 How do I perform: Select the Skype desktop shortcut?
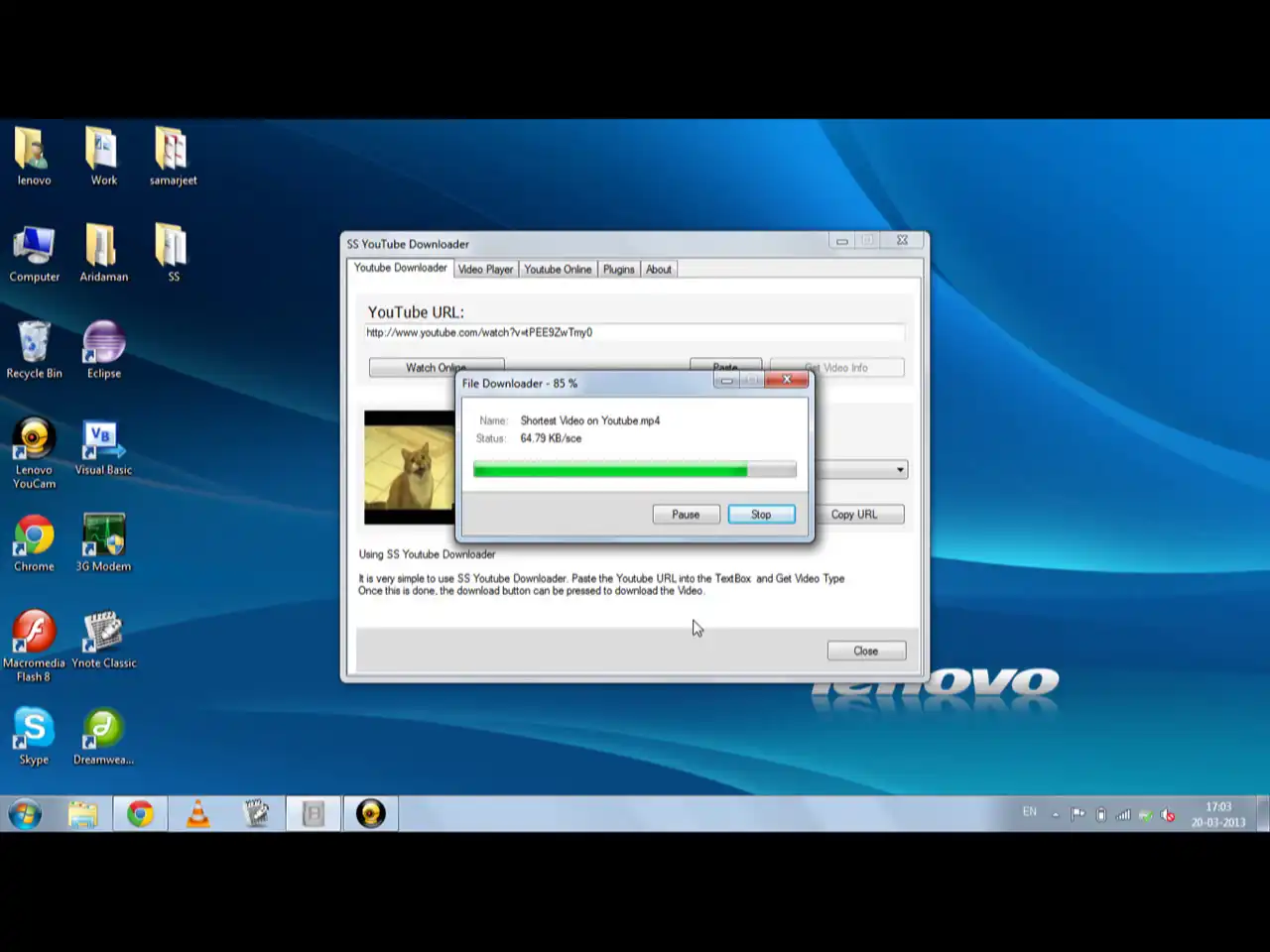pyautogui.click(x=34, y=736)
